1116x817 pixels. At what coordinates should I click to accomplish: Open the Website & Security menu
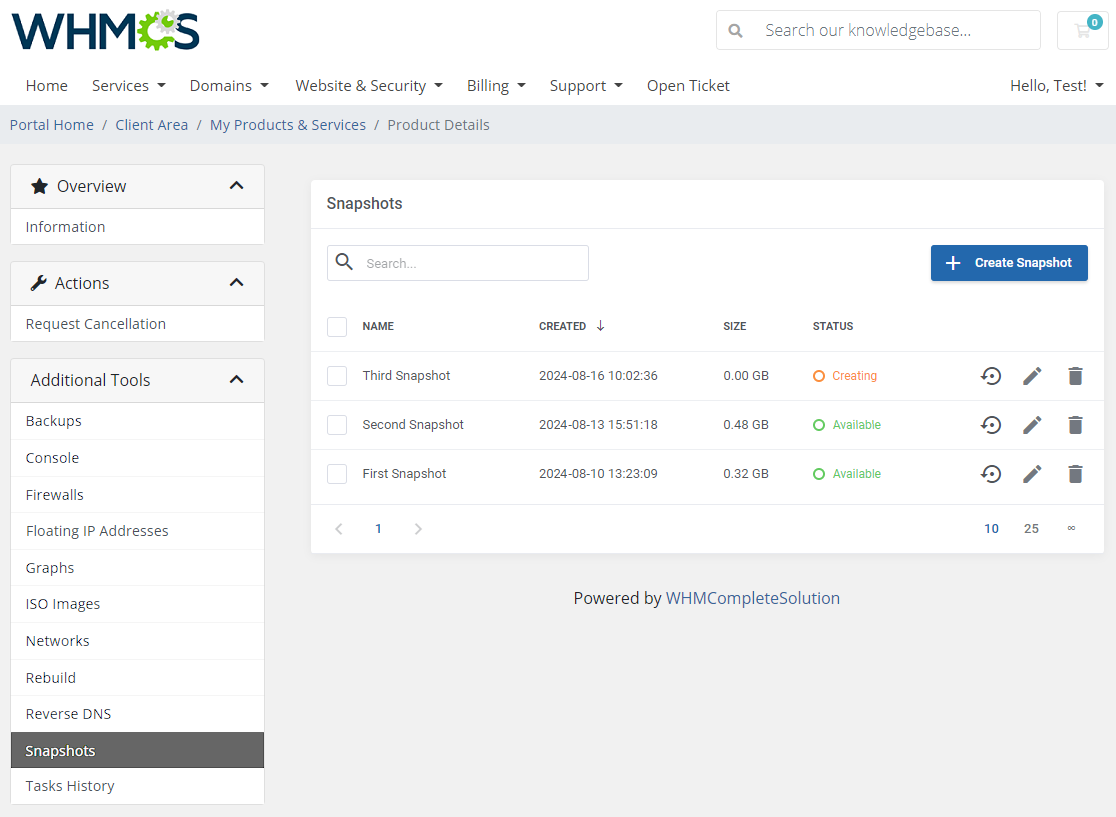click(368, 85)
